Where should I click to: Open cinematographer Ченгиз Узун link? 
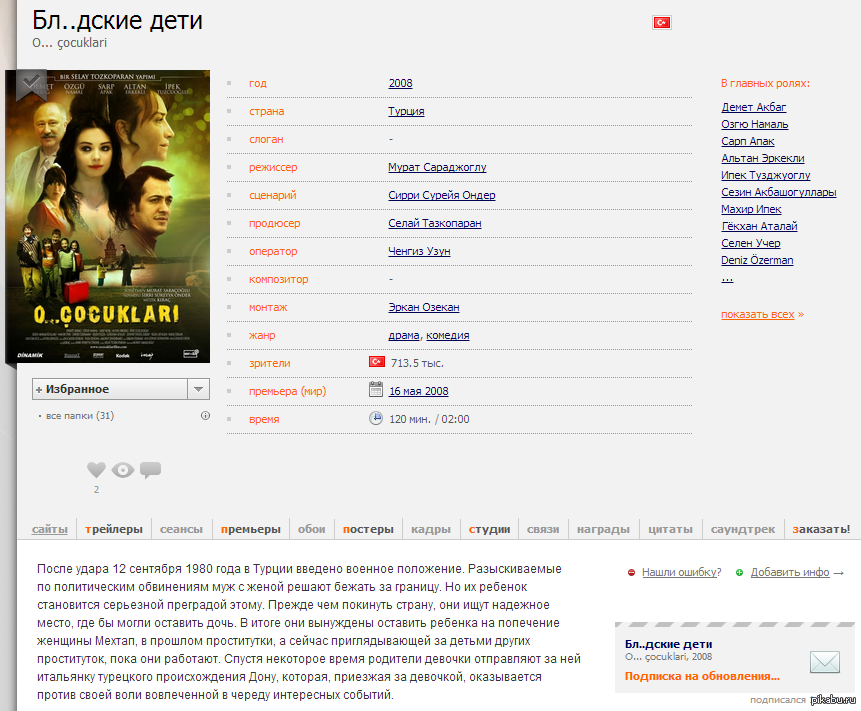(x=420, y=251)
